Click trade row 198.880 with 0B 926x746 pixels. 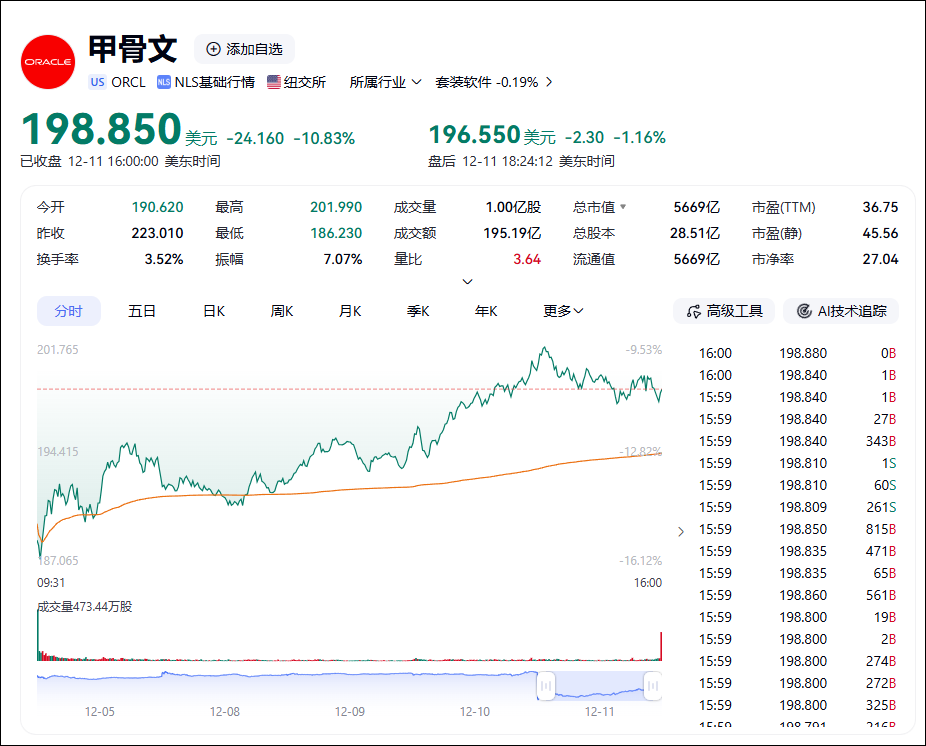pyautogui.click(x=797, y=353)
